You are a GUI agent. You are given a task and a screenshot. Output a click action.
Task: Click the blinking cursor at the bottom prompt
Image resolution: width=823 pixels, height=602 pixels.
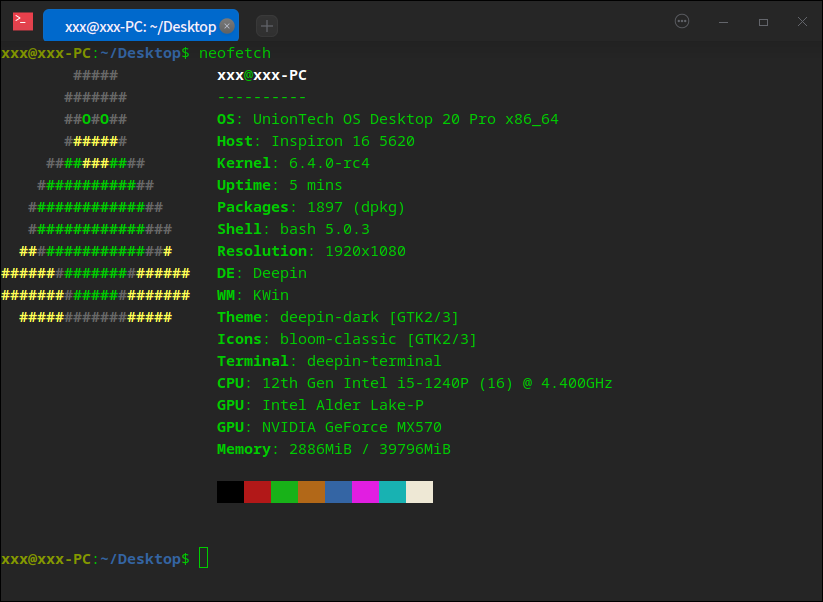(x=204, y=558)
